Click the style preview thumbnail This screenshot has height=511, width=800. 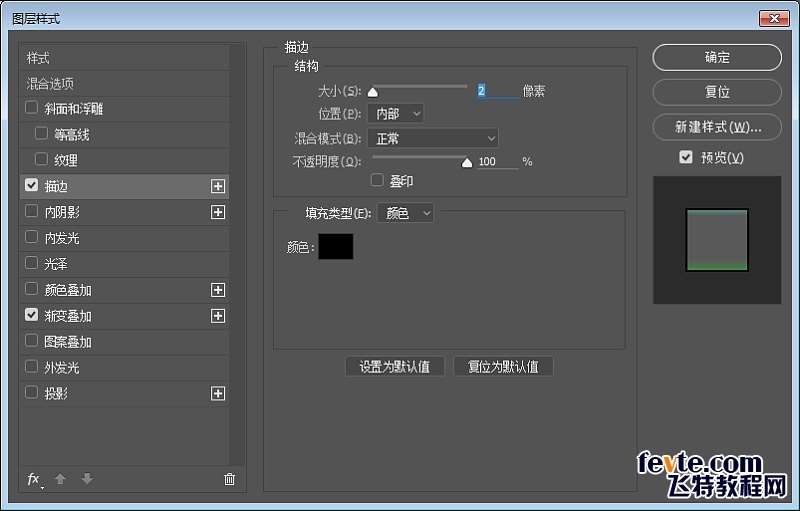(717, 240)
